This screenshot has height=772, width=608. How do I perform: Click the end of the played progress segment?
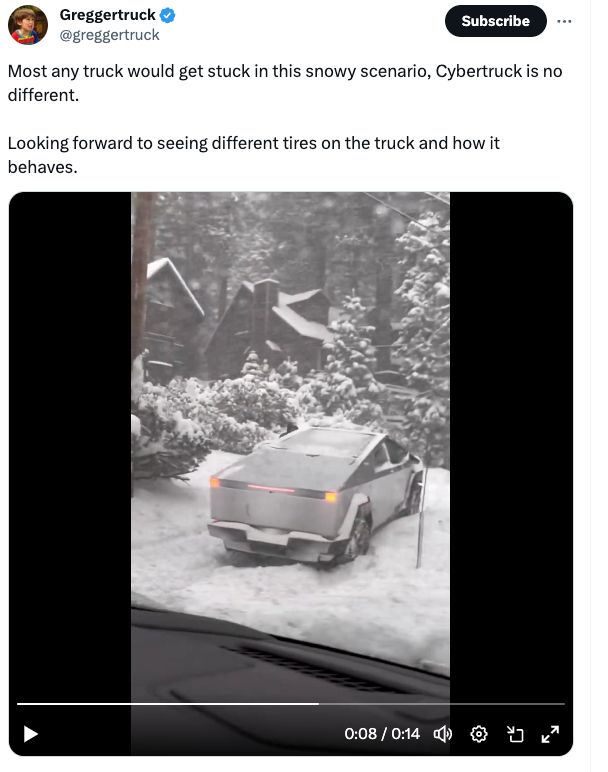(x=318, y=704)
